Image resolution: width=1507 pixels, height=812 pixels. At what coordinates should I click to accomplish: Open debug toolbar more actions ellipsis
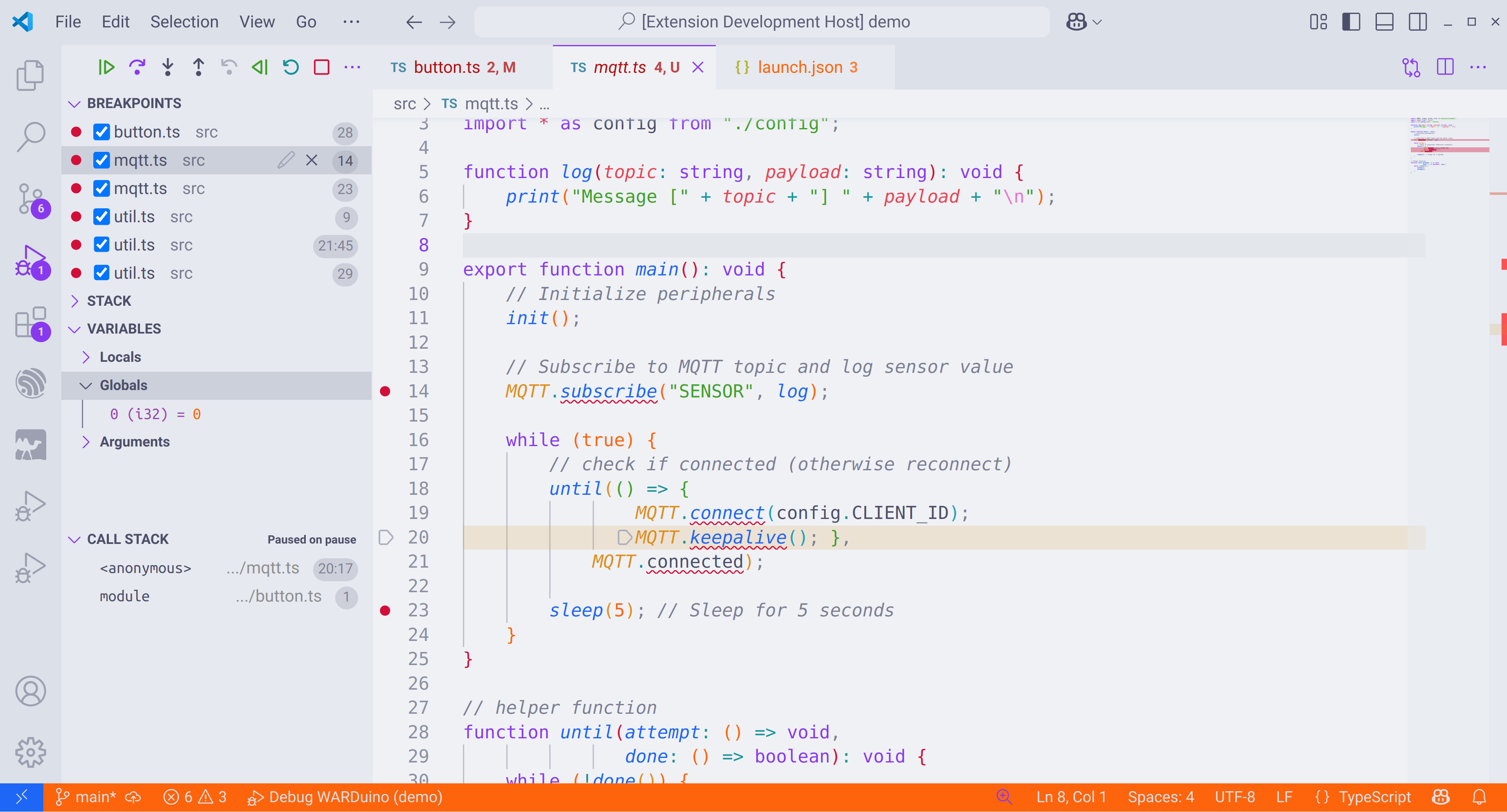[x=352, y=67]
